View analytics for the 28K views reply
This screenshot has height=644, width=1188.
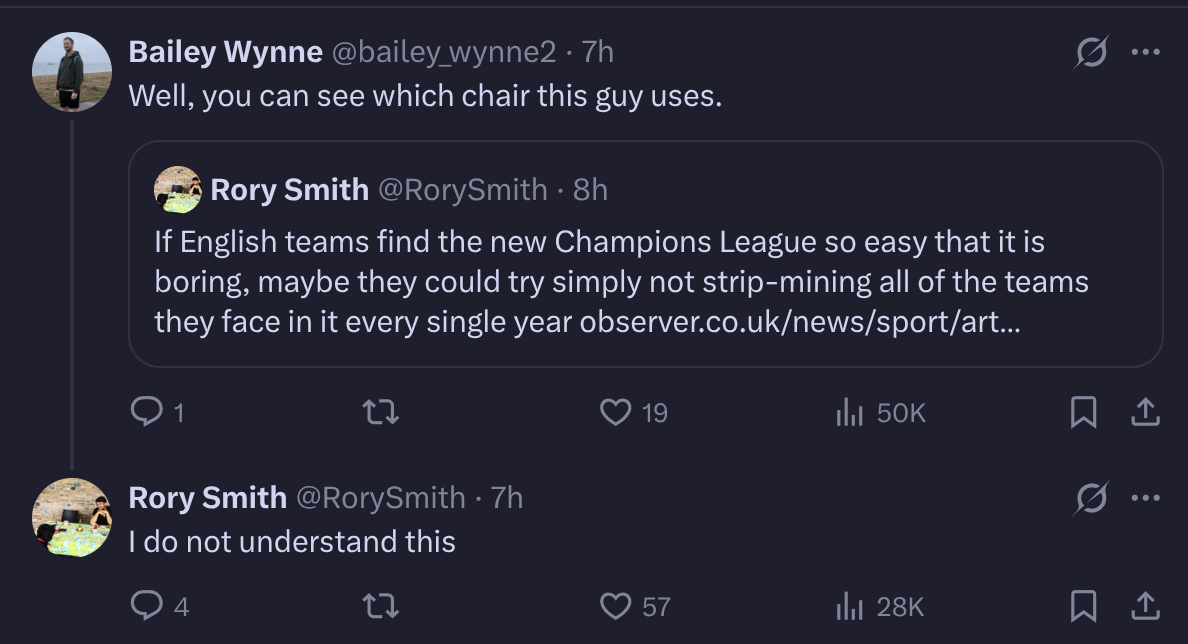pos(849,606)
